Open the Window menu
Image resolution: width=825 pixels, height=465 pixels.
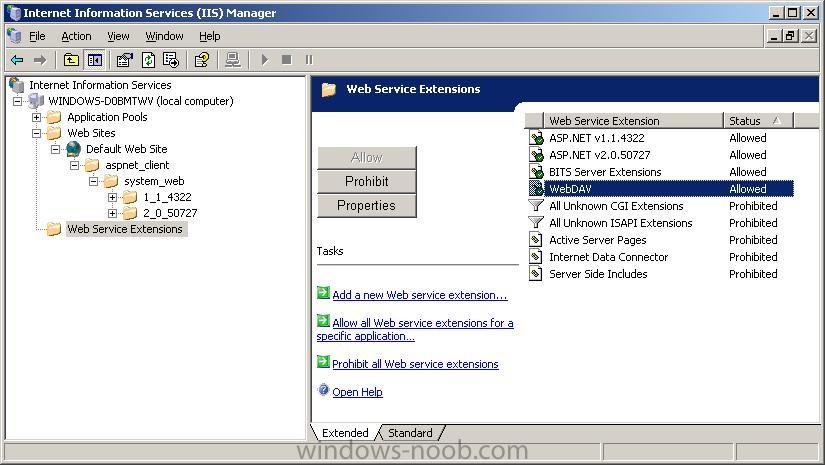tap(164, 36)
